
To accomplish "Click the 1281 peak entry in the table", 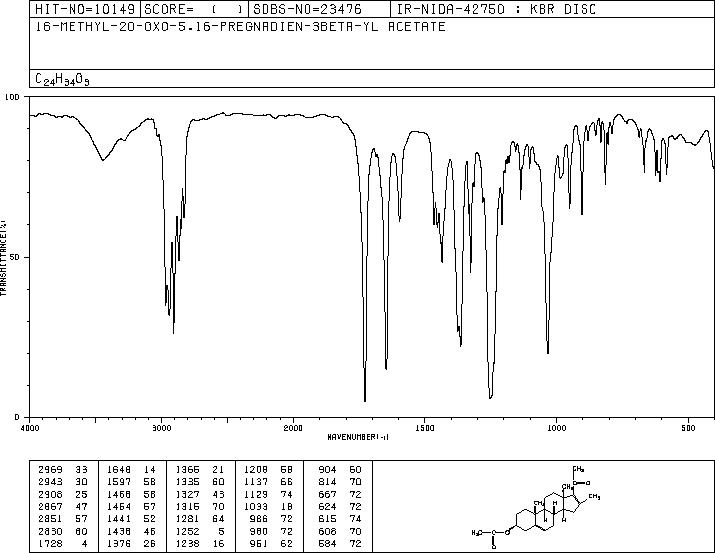I will (x=200, y=519).
